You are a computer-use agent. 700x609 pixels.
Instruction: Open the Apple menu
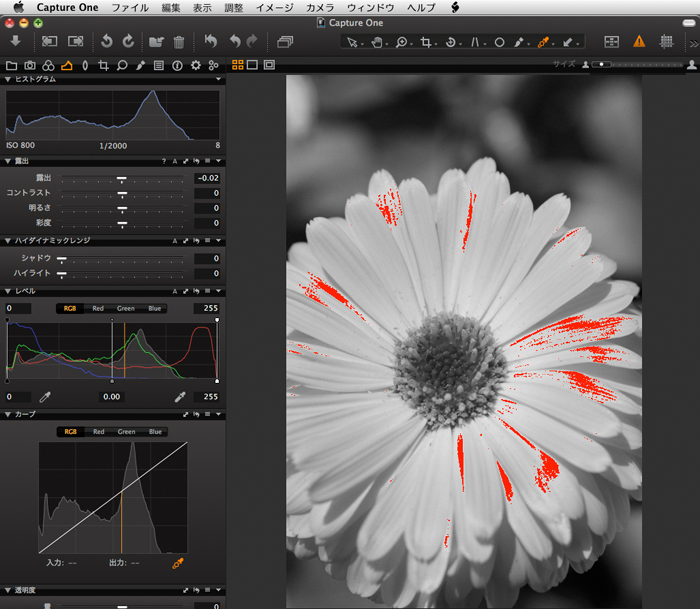pyautogui.click(x=18, y=7)
